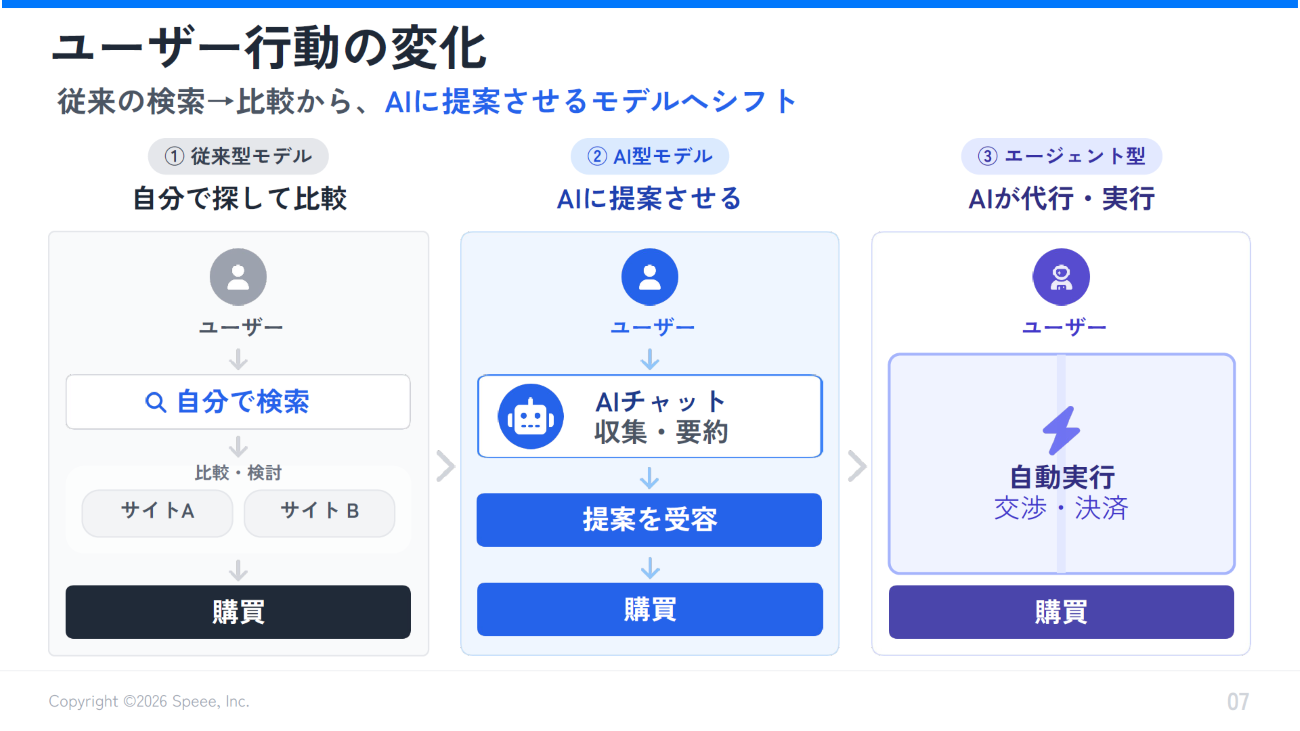Click the purple robot agent avatar
The width and height of the screenshot is (1300, 731).
1061,277
